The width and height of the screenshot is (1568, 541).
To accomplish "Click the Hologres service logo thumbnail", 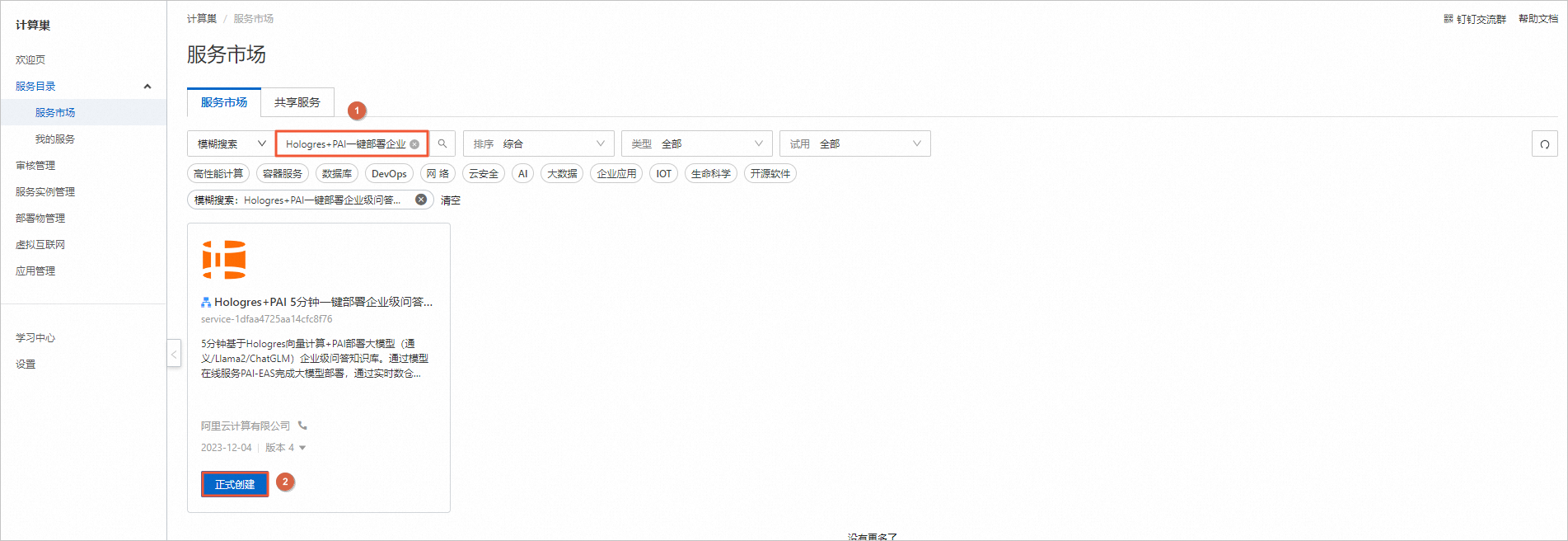I will (x=224, y=260).
